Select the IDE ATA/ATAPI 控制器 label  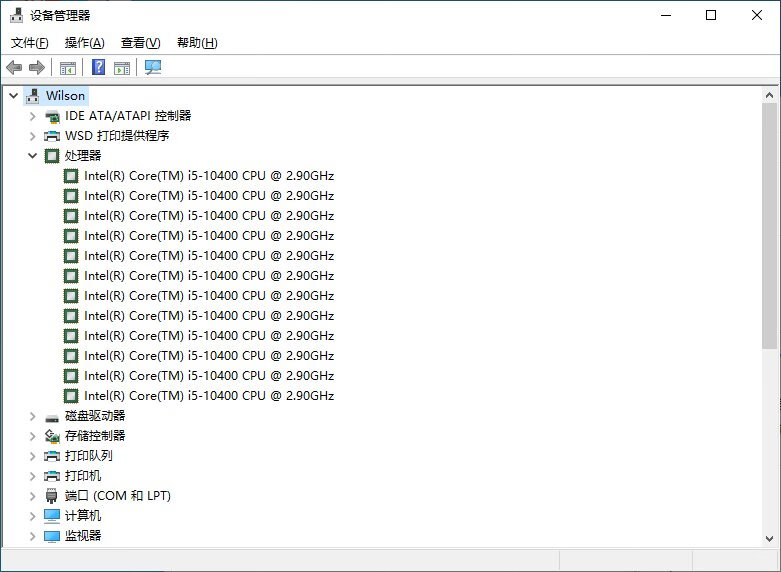tap(128, 116)
